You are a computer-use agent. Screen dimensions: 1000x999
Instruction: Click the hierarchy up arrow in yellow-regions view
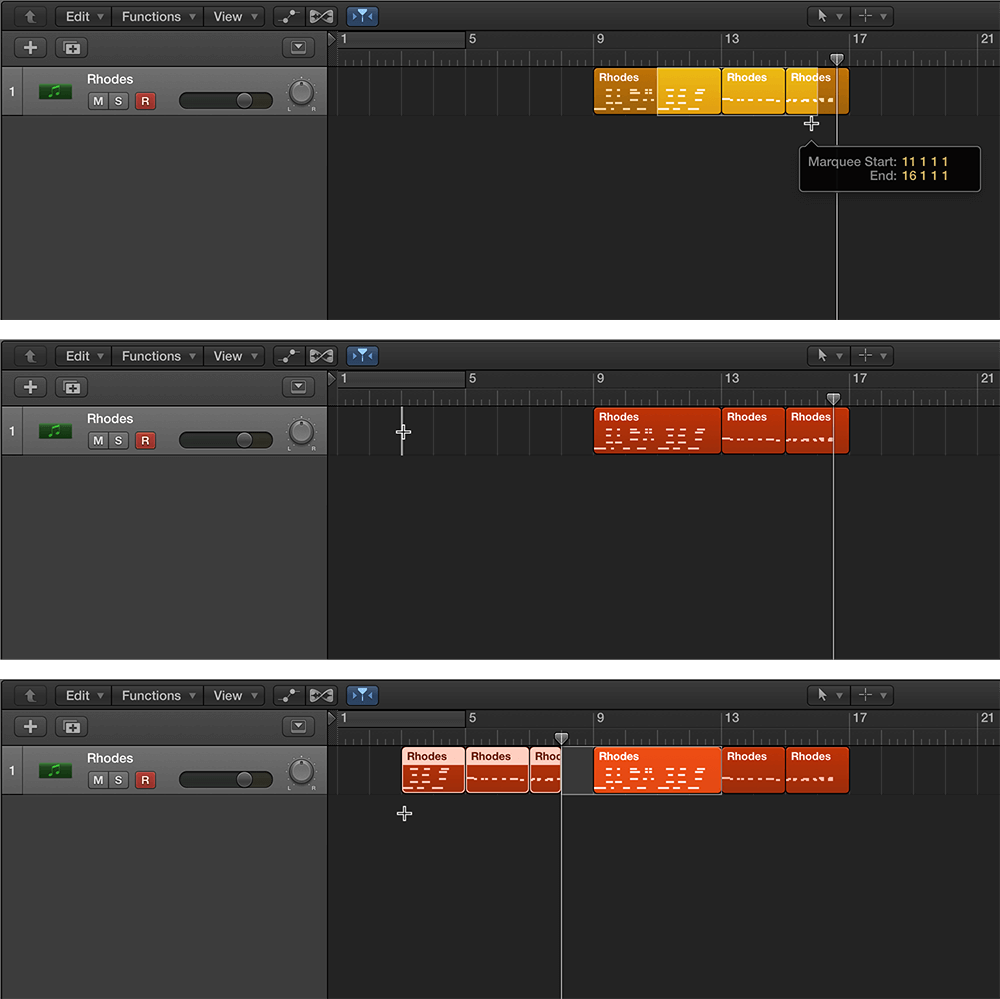(30, 17)
